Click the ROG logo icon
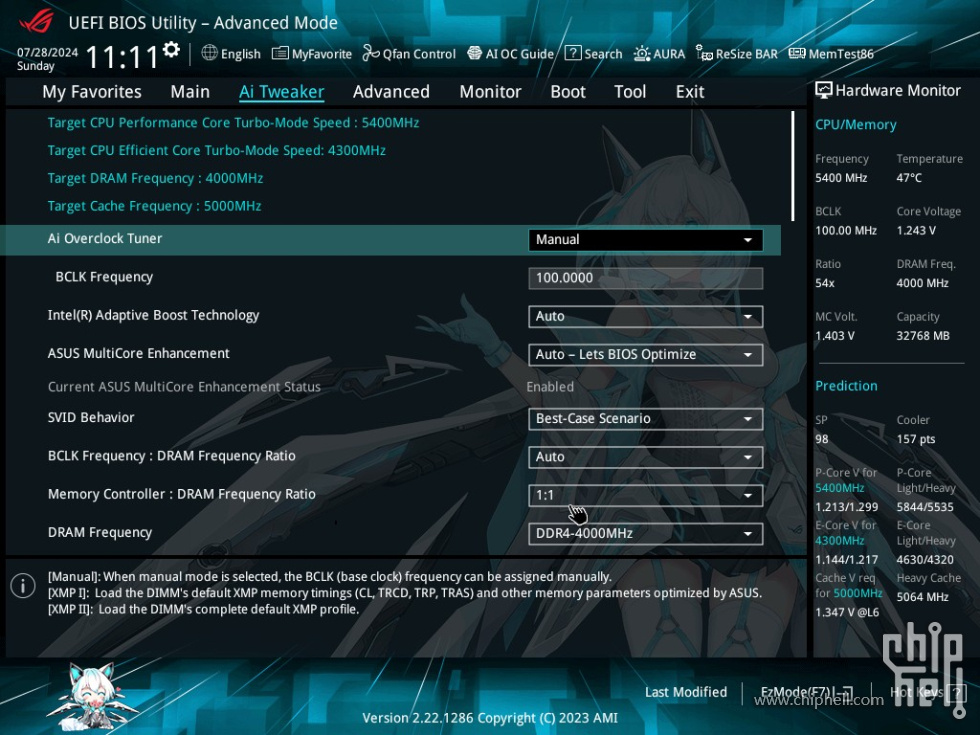980x735 pixels. 37,22
